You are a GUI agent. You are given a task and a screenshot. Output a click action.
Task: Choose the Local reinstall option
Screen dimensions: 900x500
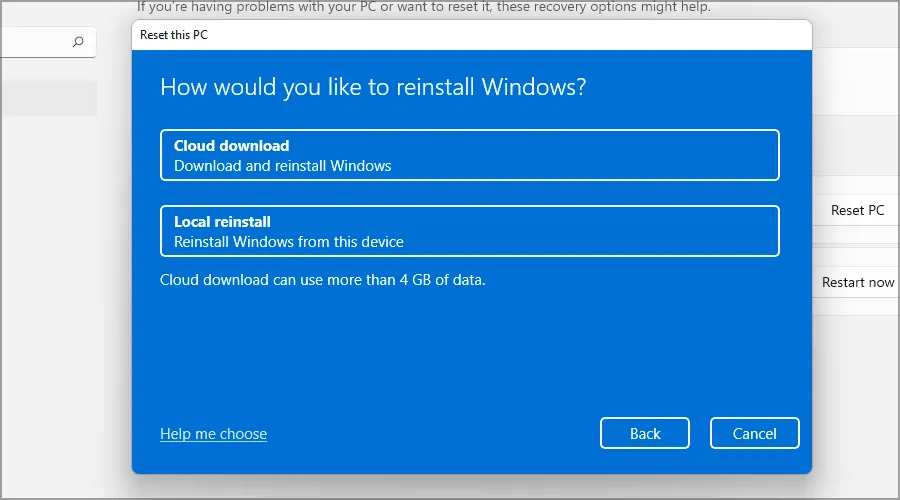[469, 231]
